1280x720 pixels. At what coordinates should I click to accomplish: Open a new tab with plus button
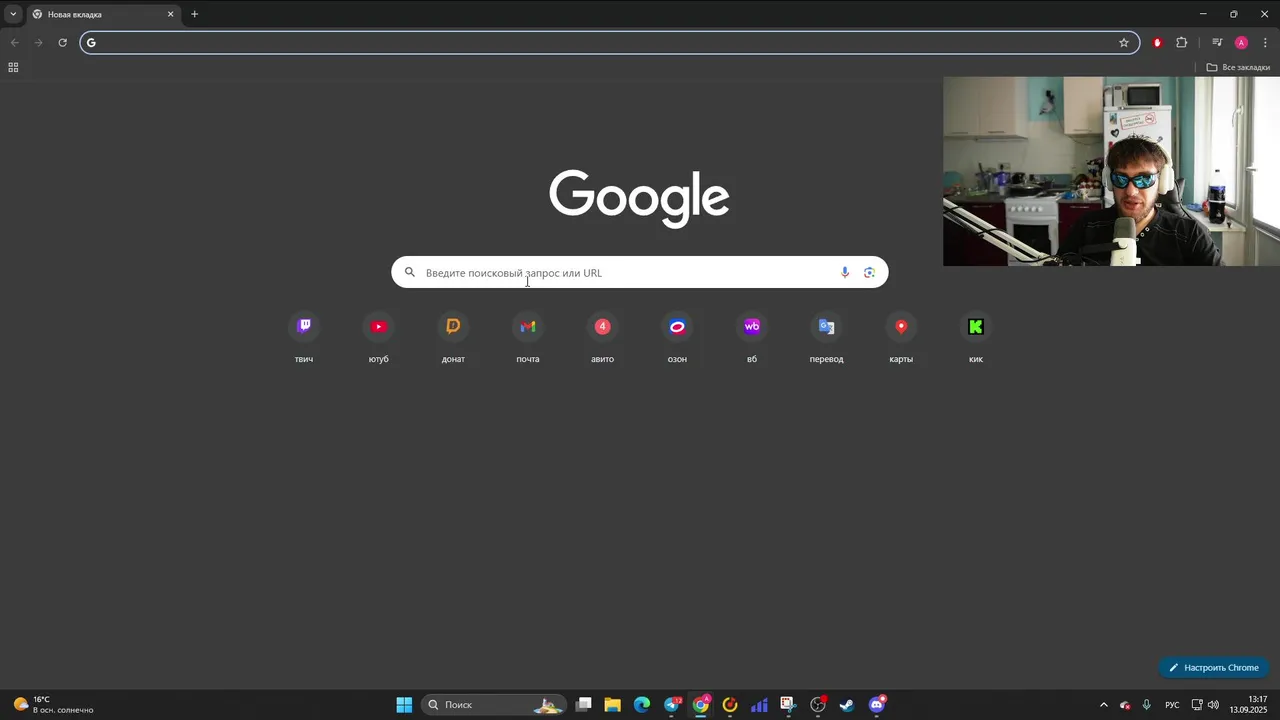pyautogui.click(x=194, y=14)
